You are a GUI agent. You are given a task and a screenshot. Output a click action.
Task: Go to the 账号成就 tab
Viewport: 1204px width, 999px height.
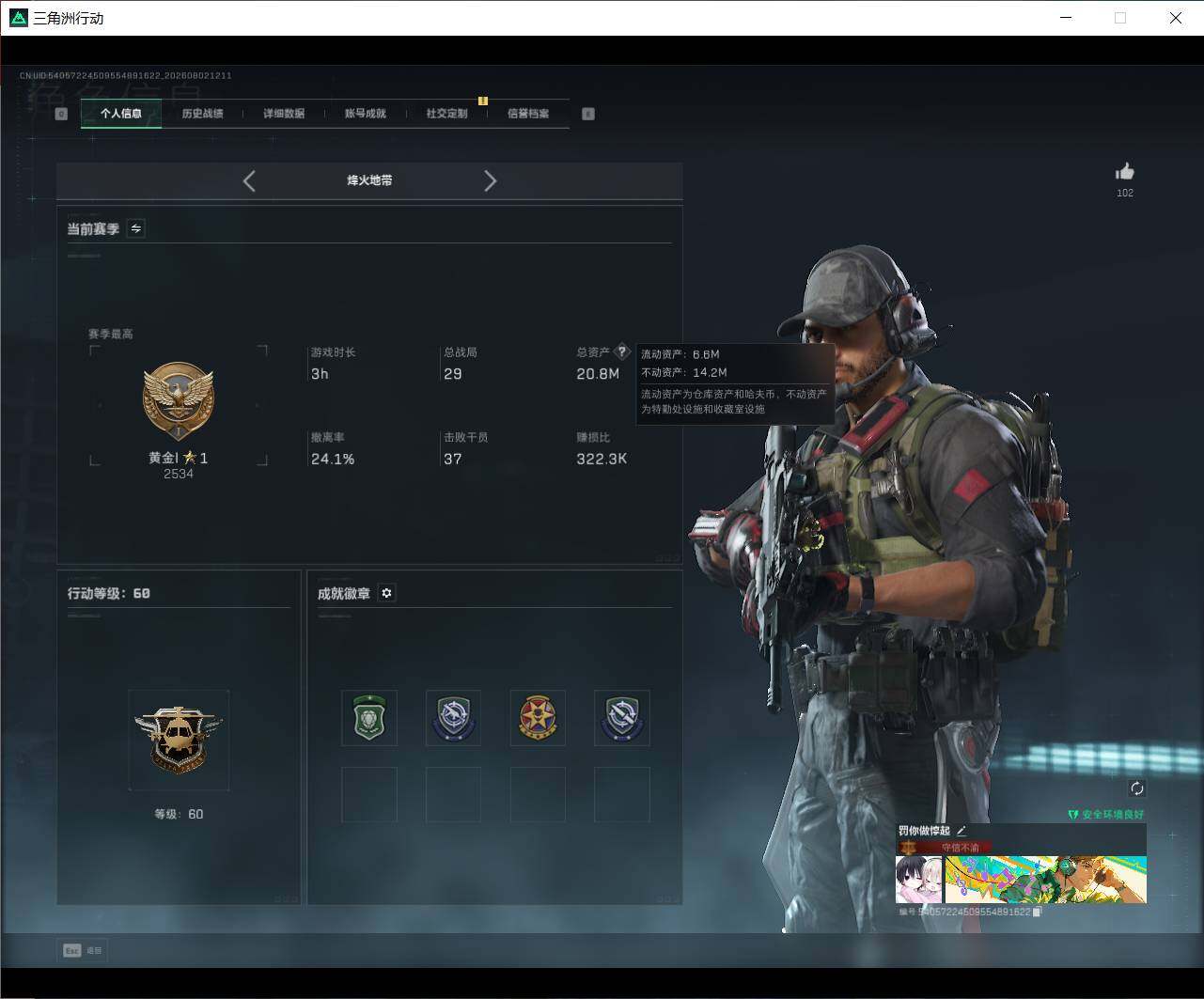tap(366, 114)
